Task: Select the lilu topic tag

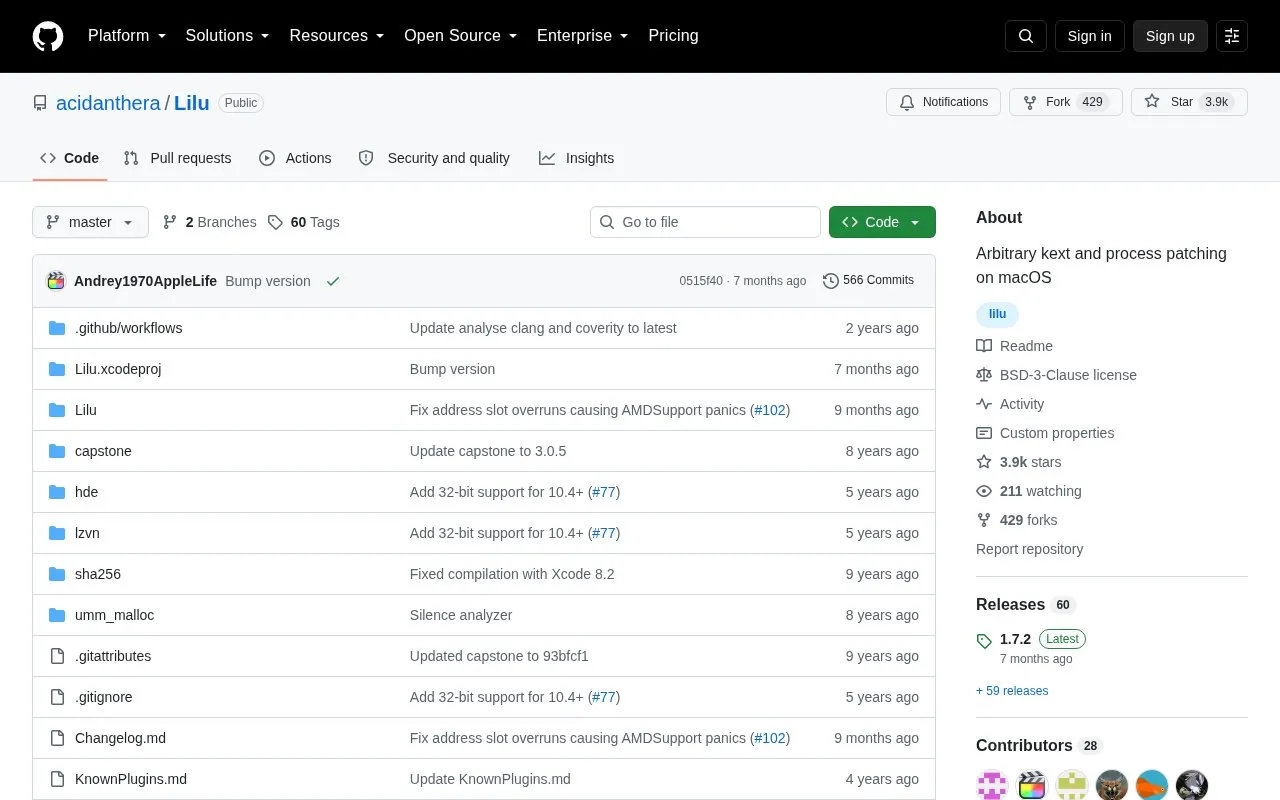Action: click(x=997, y=314)
